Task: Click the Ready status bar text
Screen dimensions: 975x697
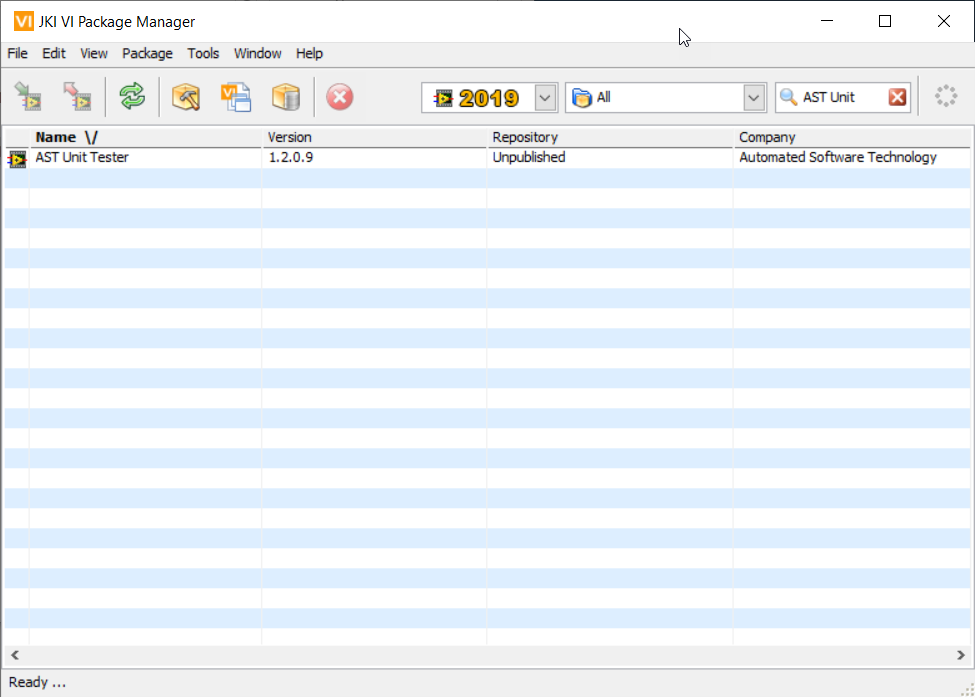Action: coord(37,683)
